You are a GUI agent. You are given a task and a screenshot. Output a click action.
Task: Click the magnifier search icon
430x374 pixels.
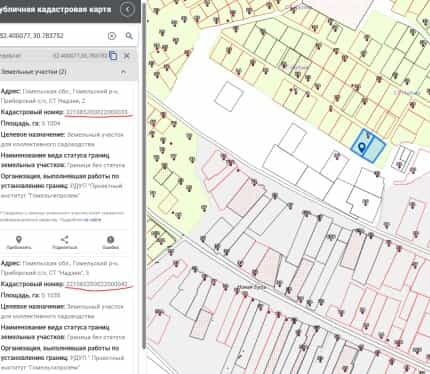pos(129,36)
